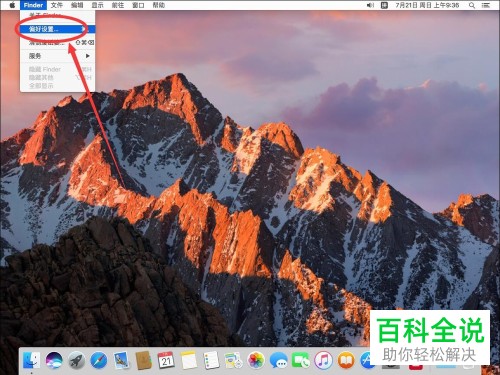Open Calendar icon showing 21
Screen dimensions: 500x375
(x=166, y=360)
